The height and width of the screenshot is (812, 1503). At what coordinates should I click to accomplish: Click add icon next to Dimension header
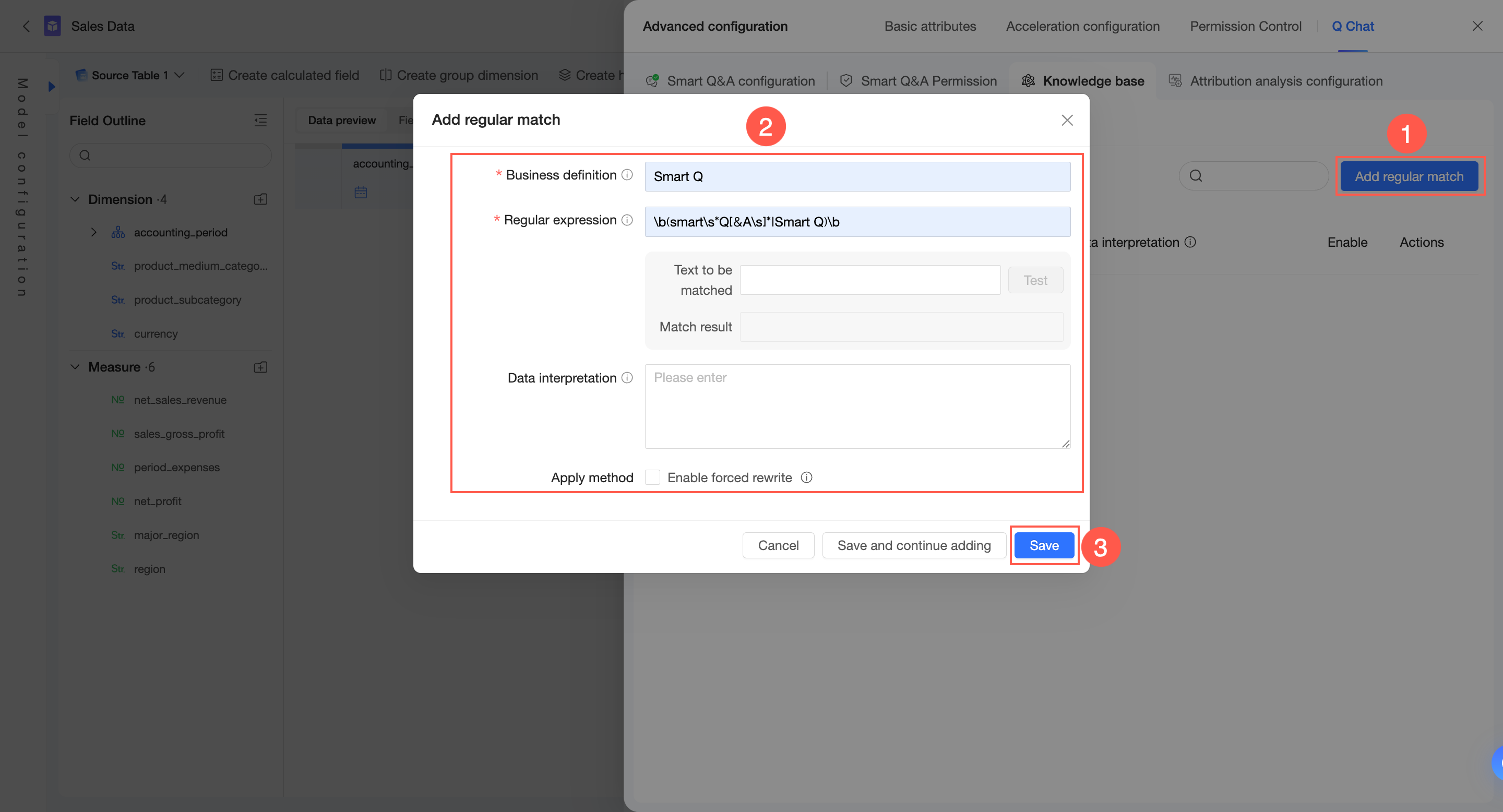(x=260, y=199)
